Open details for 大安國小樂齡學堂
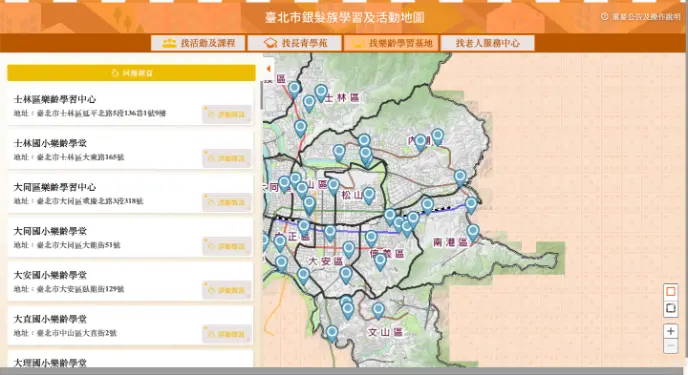The image size is (688, 375). [227, 290]
